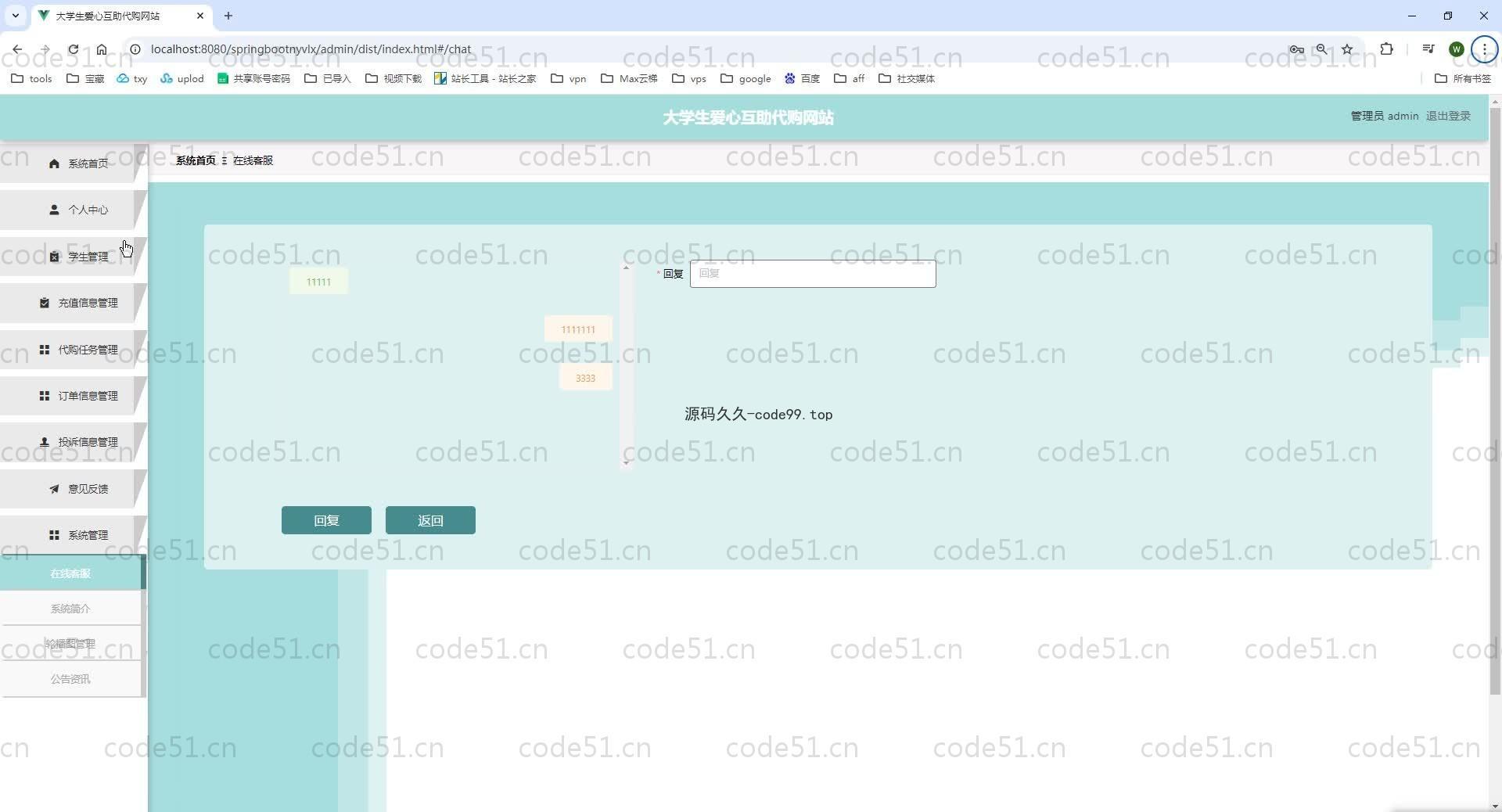
Task: Bookmark this page with star icon
Action: click(x=1347, y=49)
